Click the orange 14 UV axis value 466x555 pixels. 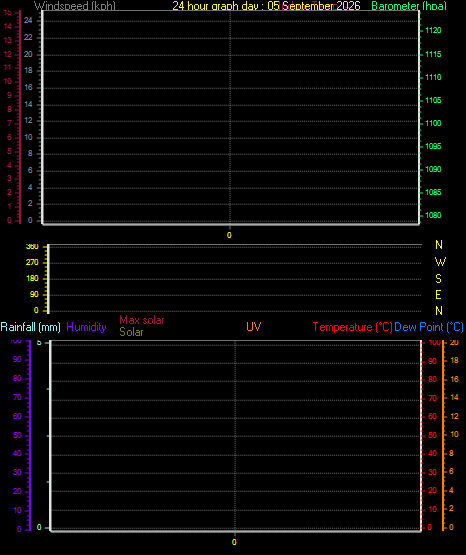coord(454,397)
